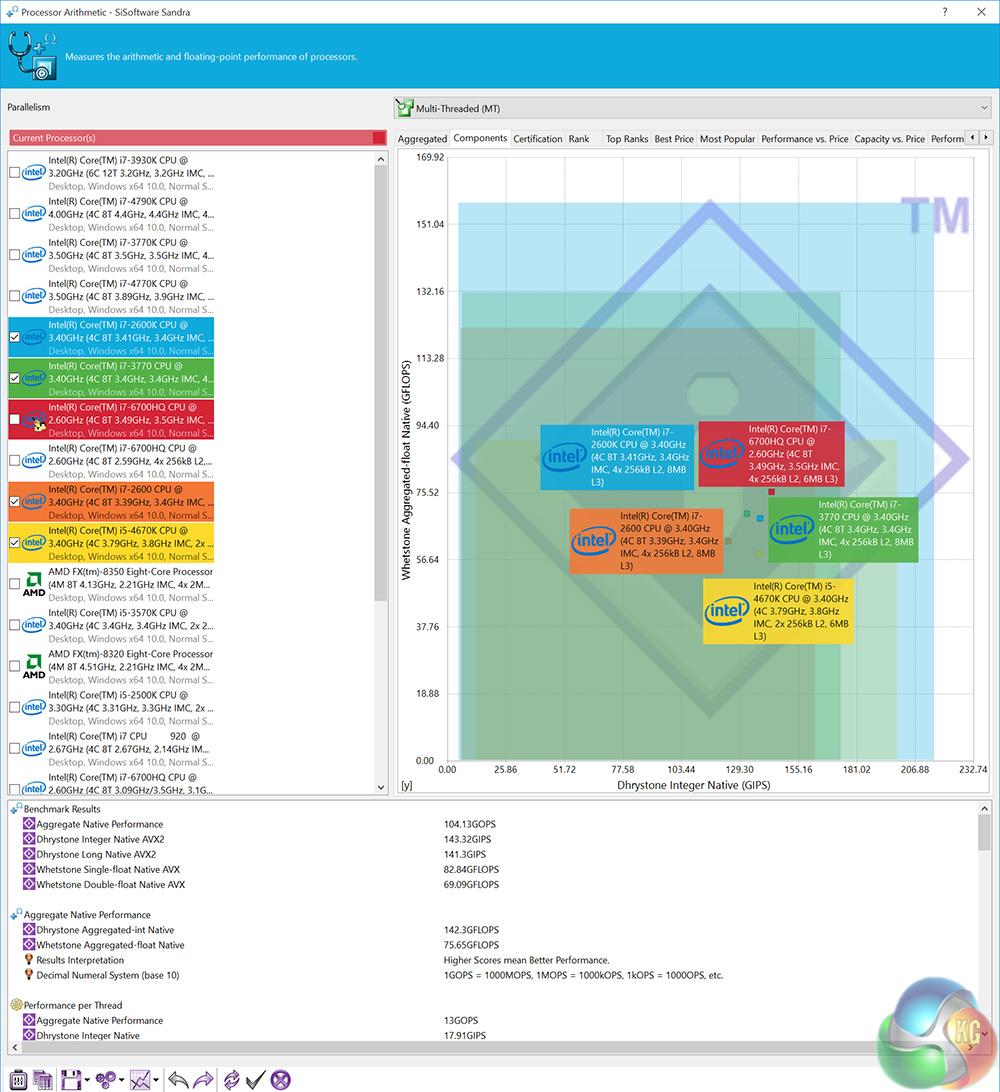Refresh the benchmark with circular arrows icon

click(x=231, y=1080)
